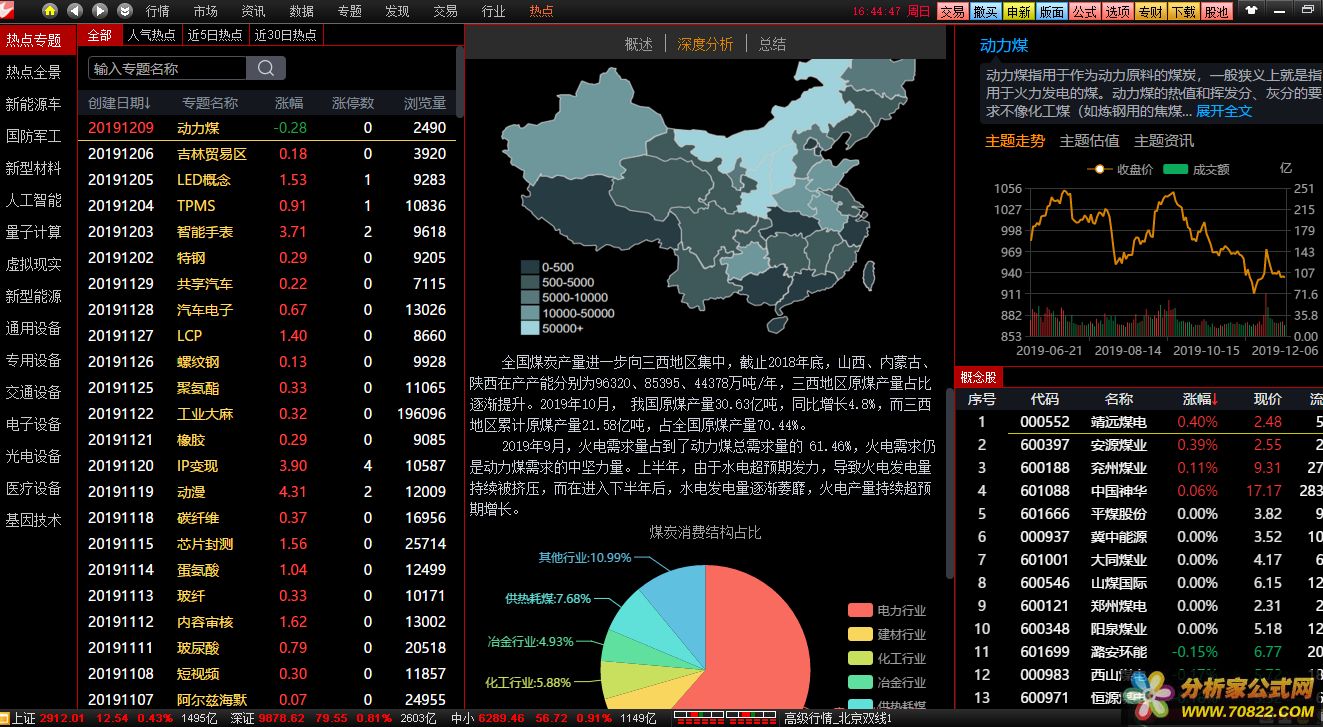Viewport: 1323px width, 727px height.
Task: Switch to the 主题走势 tab
Action: pyautogui.click(x=1015, y=141)
